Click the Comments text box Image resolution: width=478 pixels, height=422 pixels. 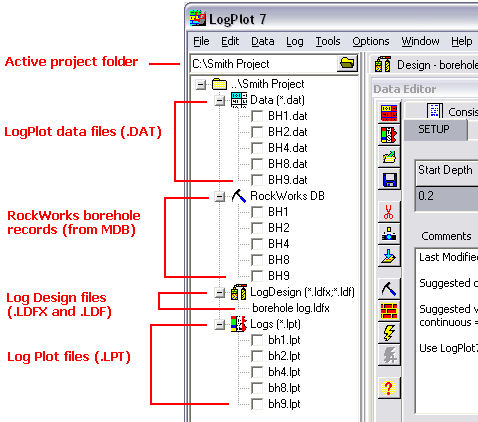pyautogui.click(x=447, y=330)
